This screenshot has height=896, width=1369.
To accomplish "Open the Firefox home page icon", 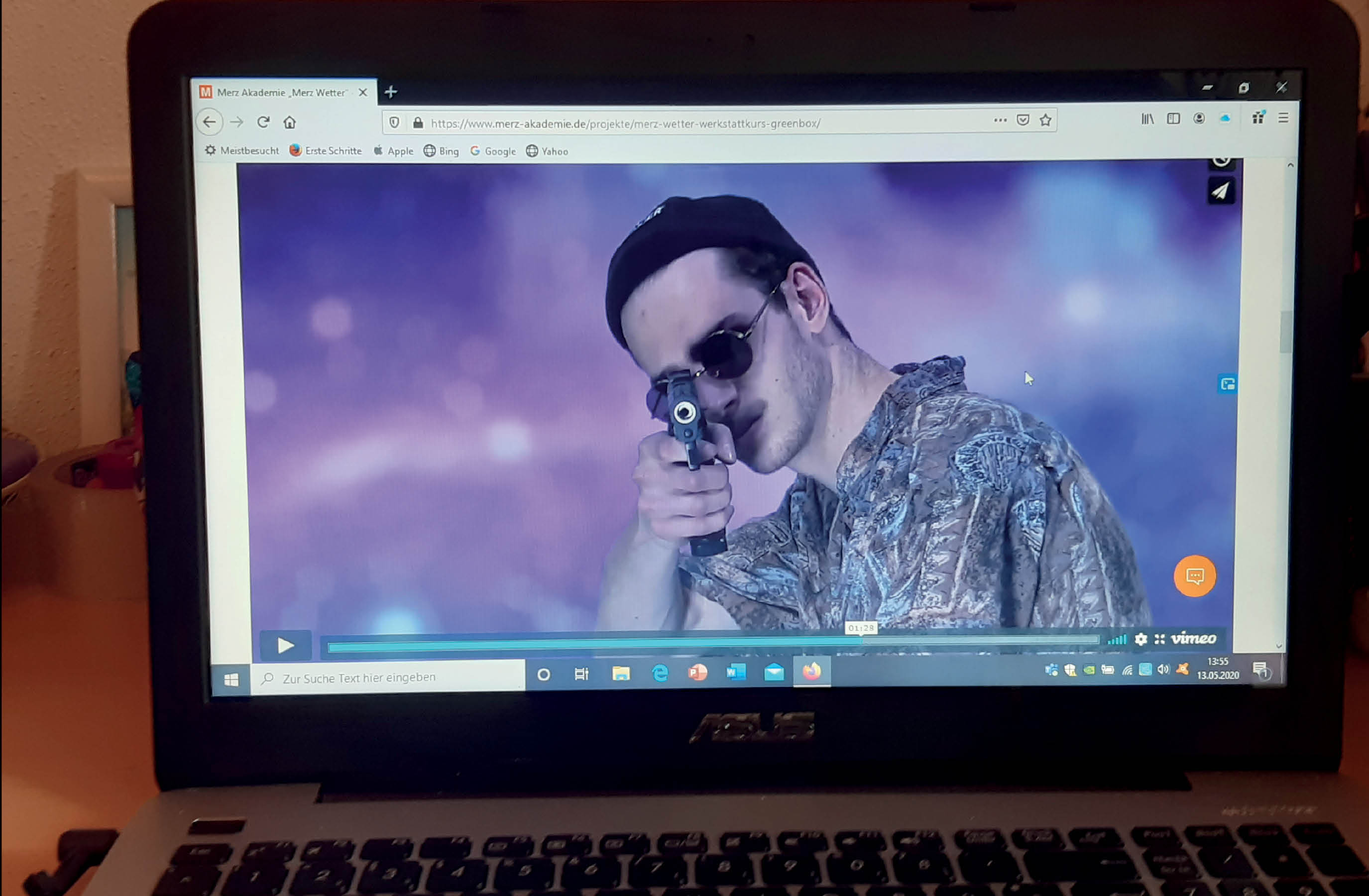I will tap(289, 122).
